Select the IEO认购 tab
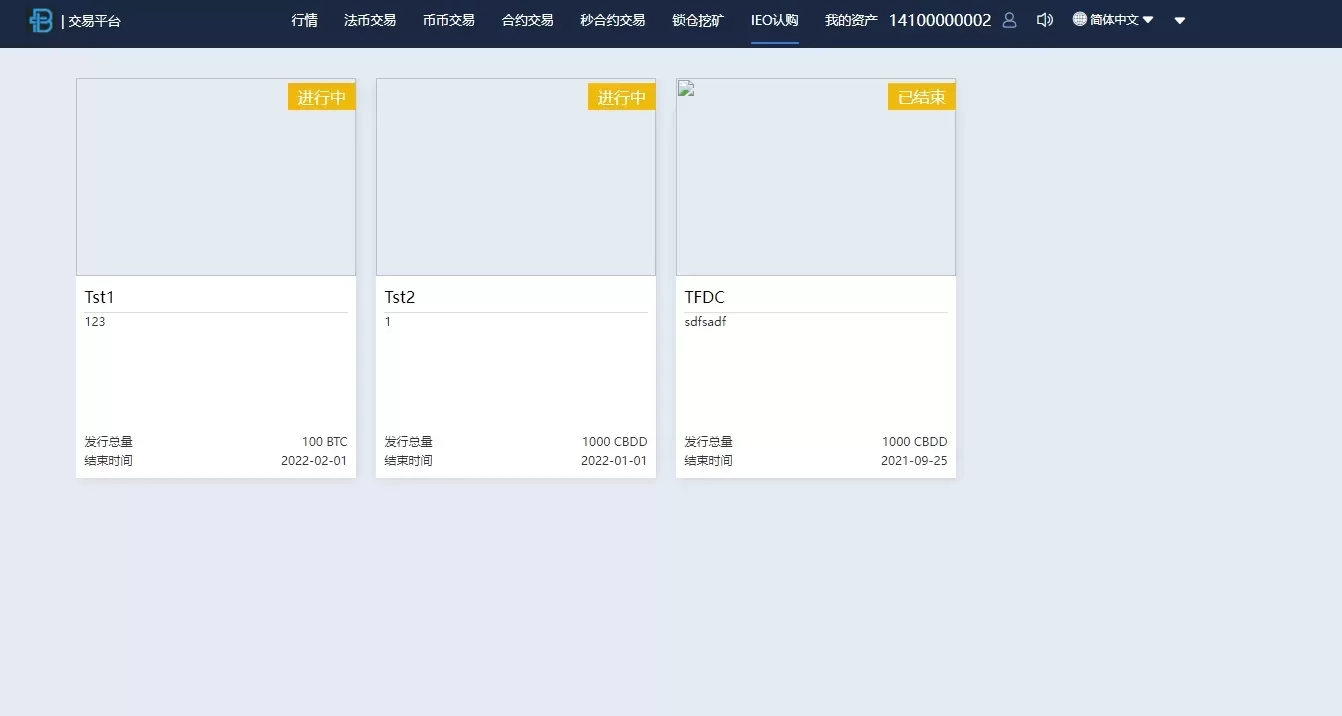 click(x=775, y=20)
